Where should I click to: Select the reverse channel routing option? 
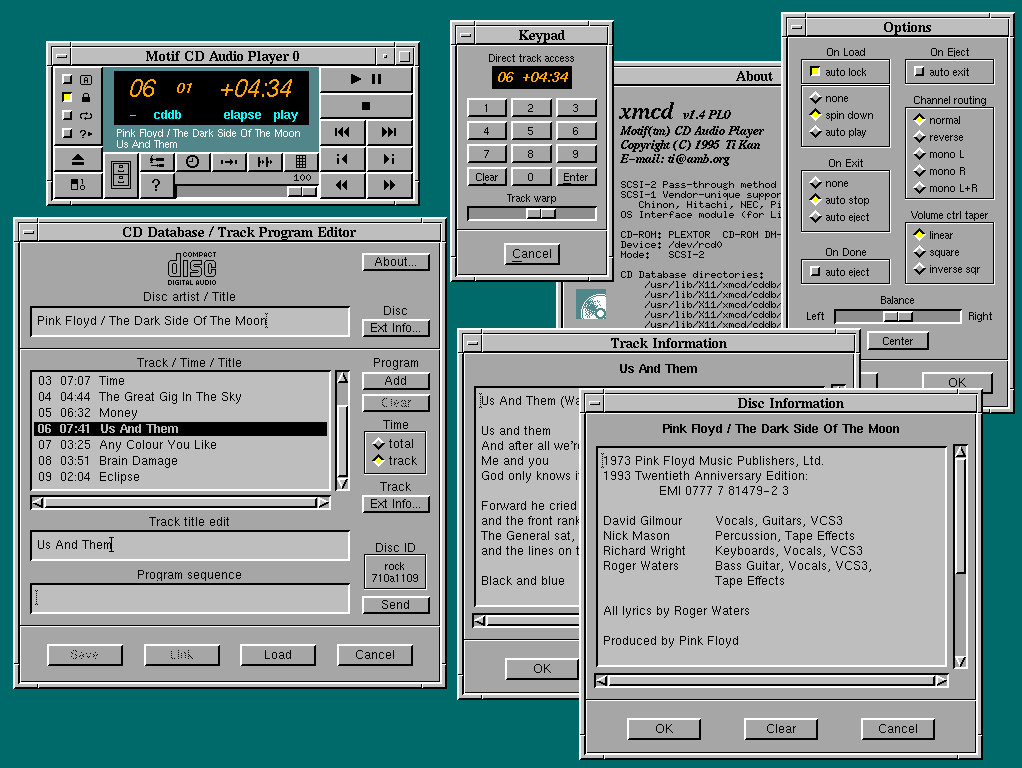919,137
